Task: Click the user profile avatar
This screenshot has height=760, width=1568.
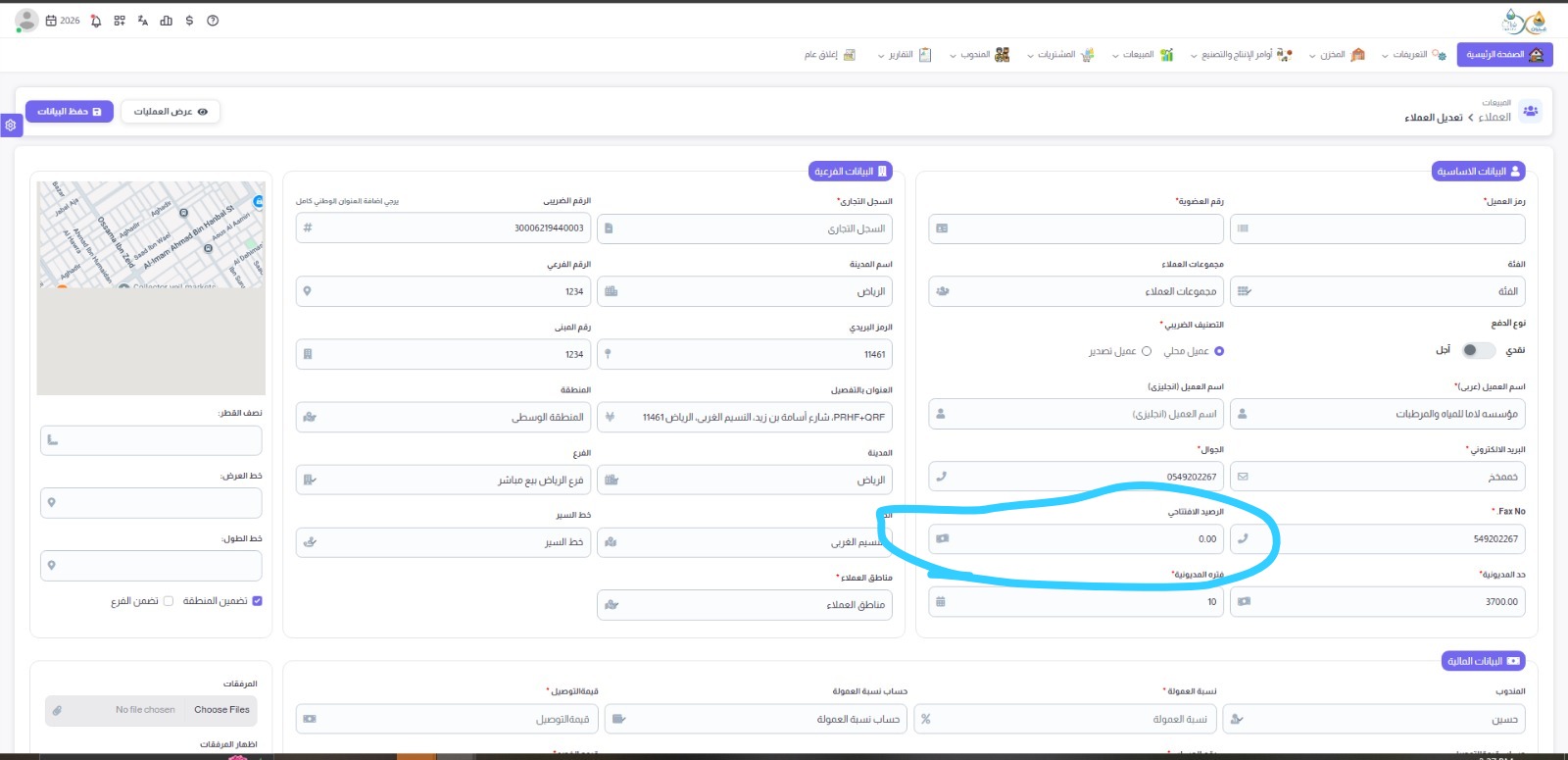Action: coord(27,20)
